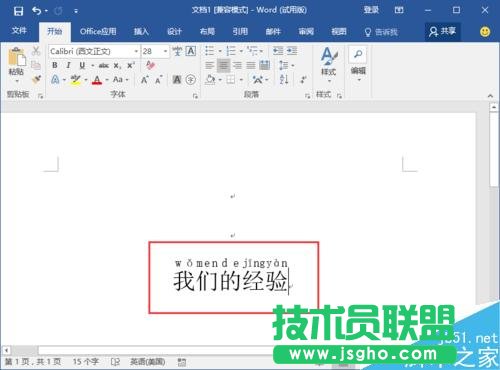
Task: Sort the selected paragraphs
Action: 284,79
